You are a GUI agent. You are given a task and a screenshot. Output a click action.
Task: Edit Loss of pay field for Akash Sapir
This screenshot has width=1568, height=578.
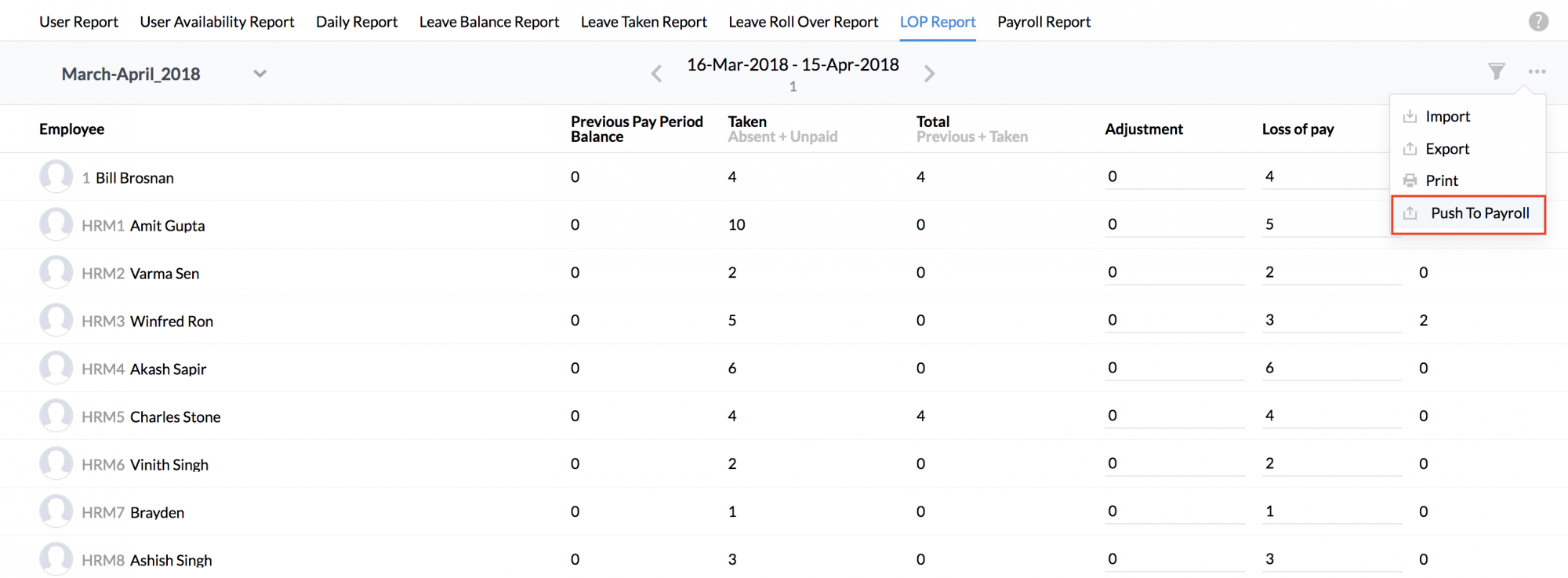pos(1330,369)
